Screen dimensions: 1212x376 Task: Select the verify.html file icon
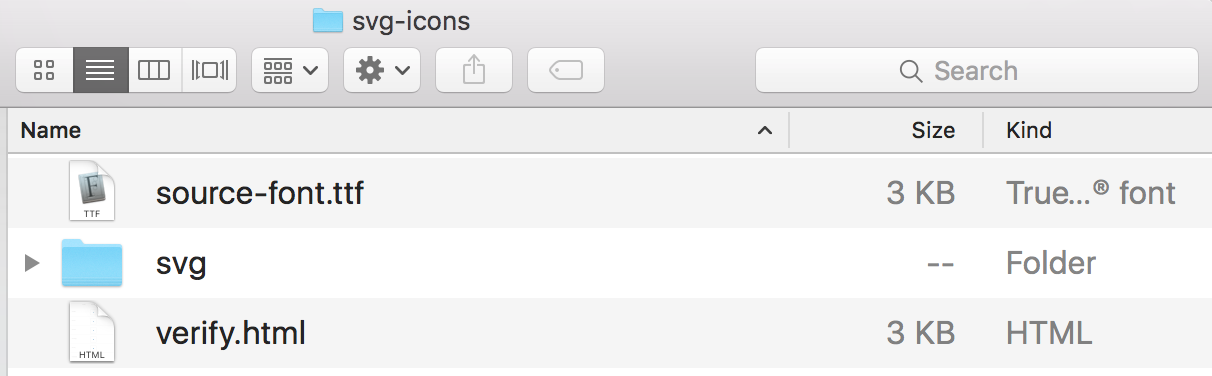[92, 332]
